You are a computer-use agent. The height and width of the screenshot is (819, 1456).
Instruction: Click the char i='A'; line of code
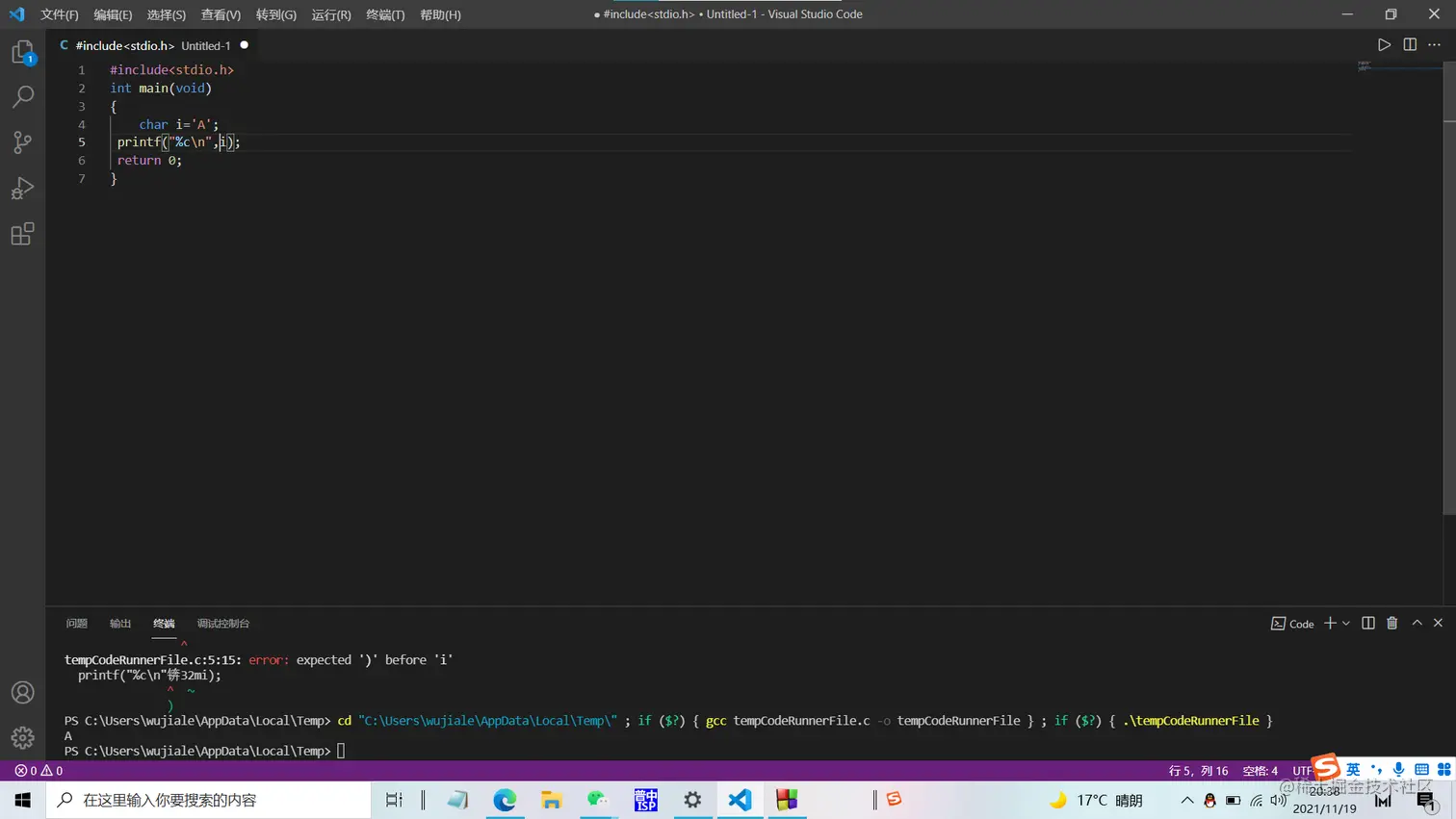pos(179,124)
